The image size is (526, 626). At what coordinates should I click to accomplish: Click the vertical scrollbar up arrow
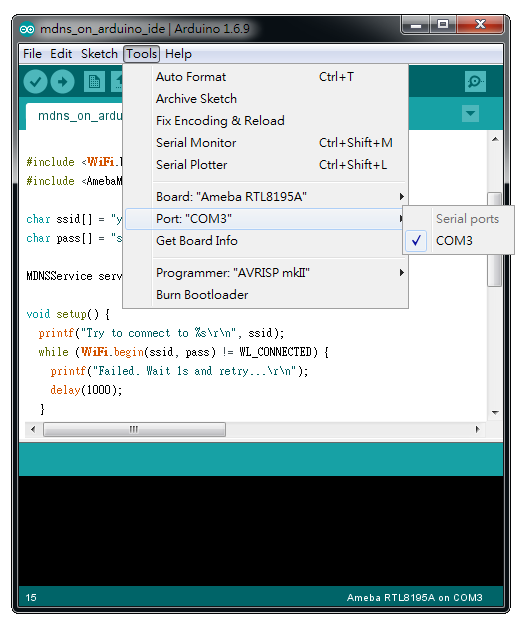click(495, 139)
